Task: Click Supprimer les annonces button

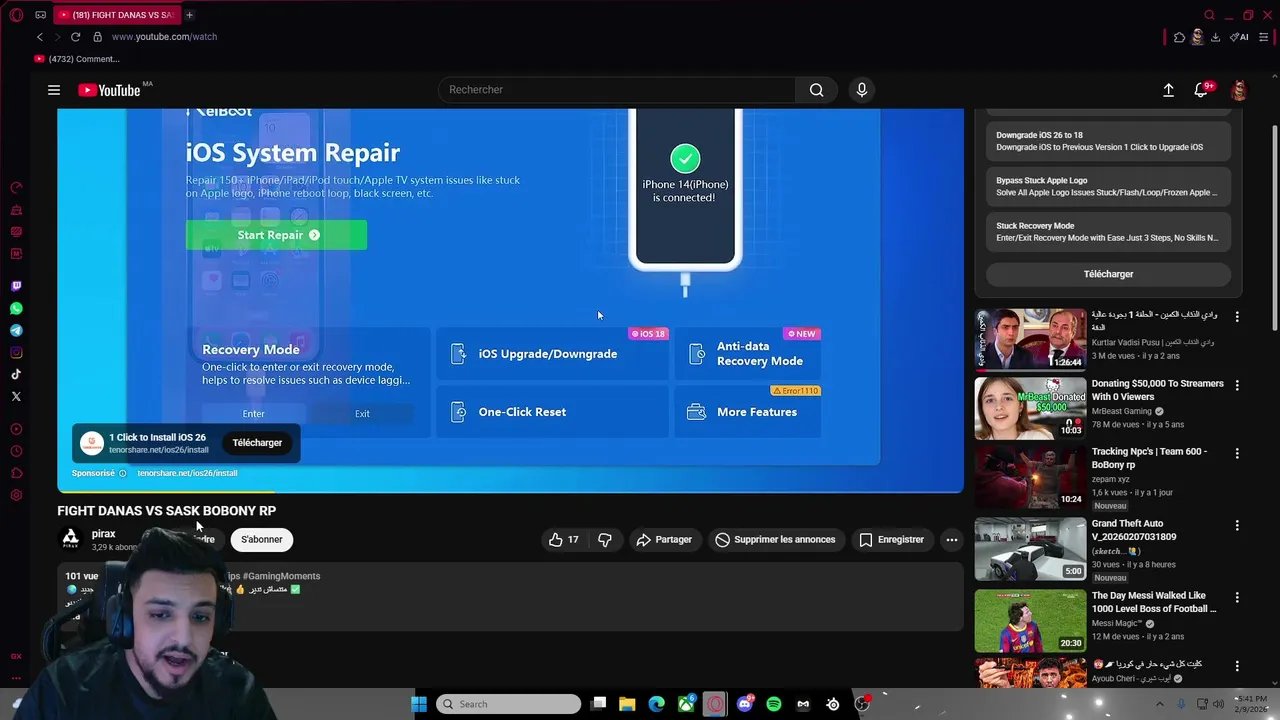Action: click(775, 540)
